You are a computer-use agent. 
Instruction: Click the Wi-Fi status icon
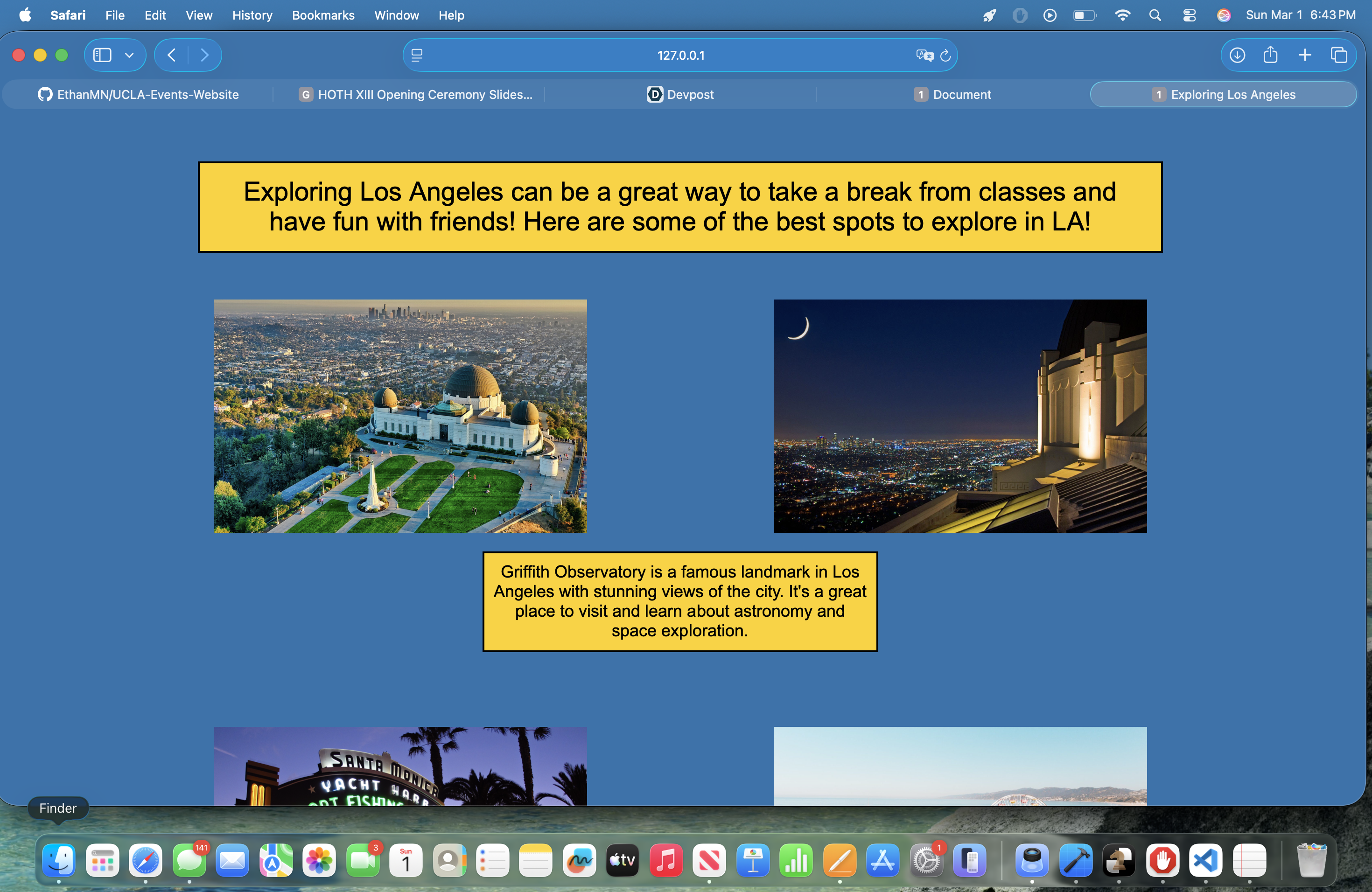pyautogui.click(x=1122, y=15)
